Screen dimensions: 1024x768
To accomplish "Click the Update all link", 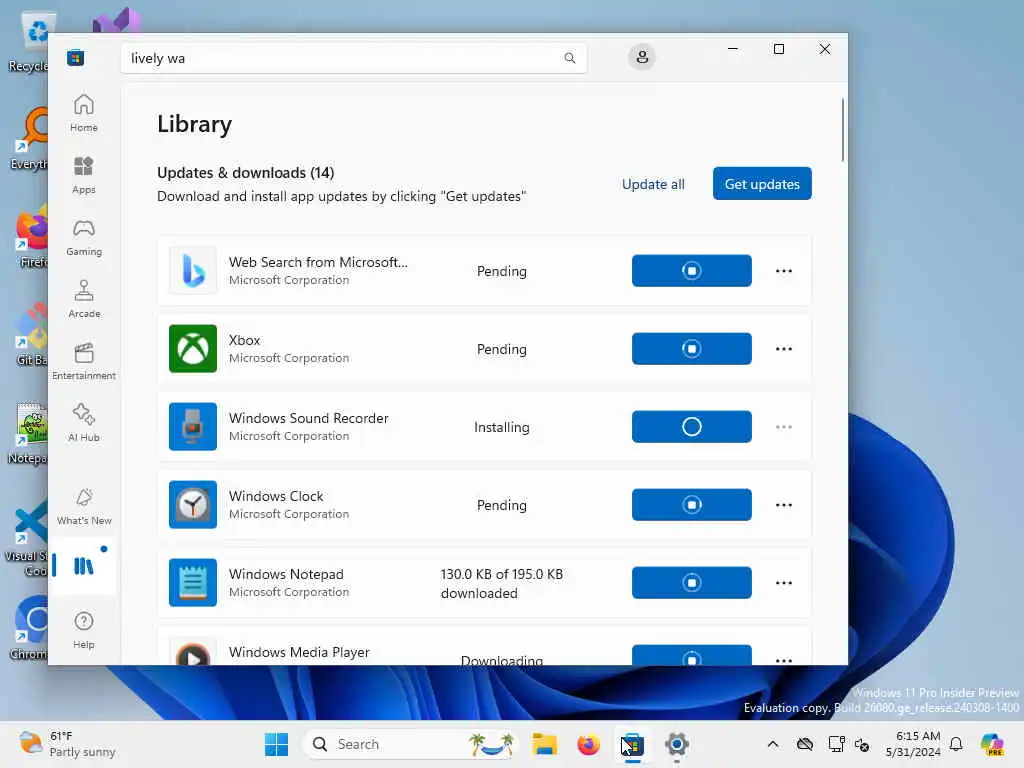I will 653,184.
